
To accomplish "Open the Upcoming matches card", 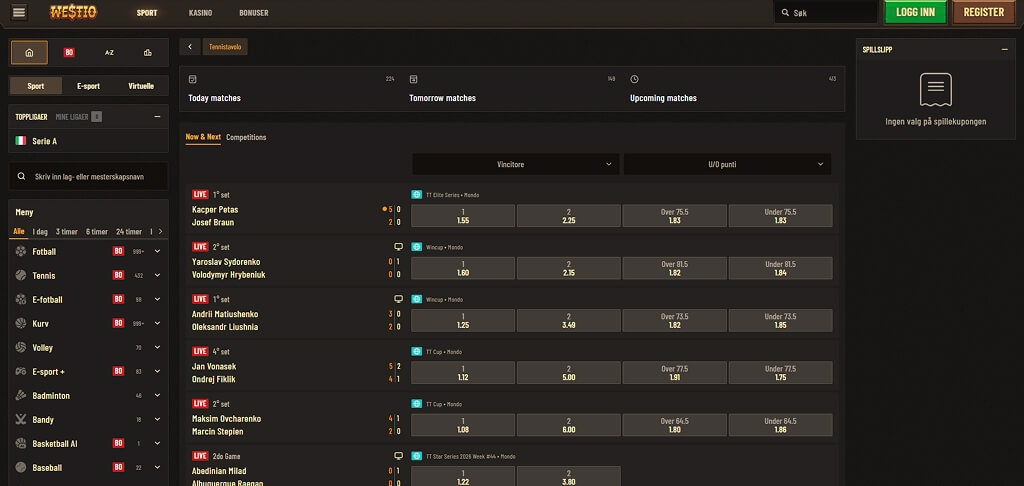I will 733,89.
